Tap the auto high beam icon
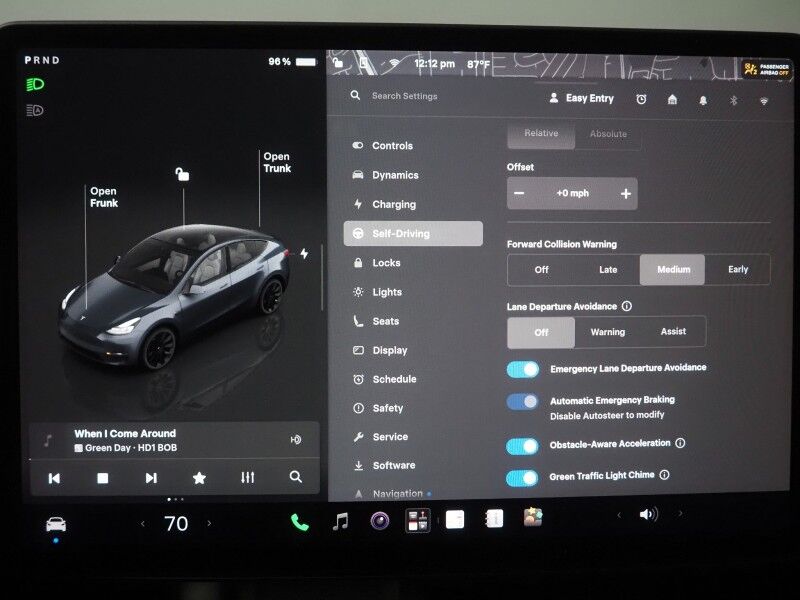The width and height of the screenshot is (800, 600). [35, 110]
